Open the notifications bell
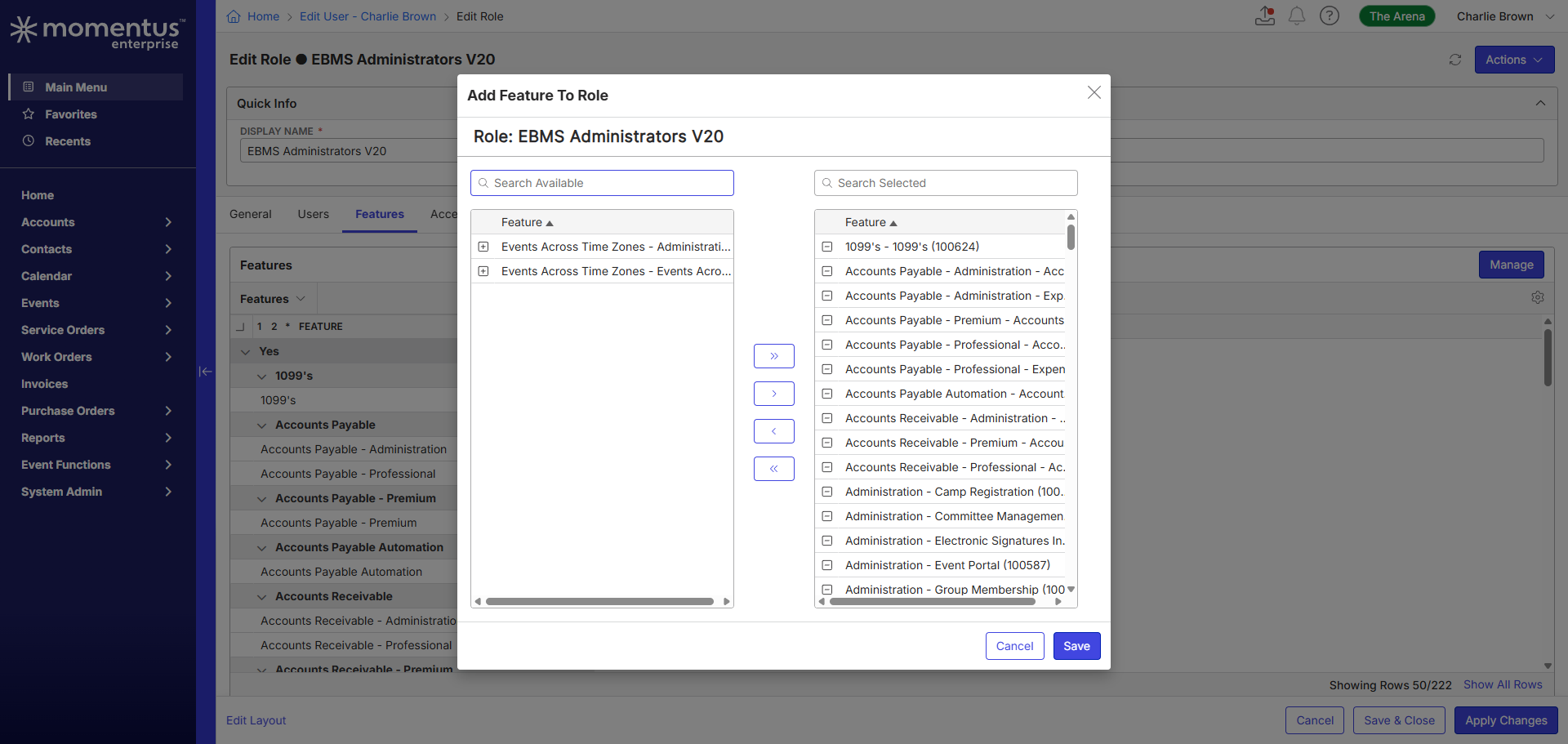 [x=1297, y=16]
